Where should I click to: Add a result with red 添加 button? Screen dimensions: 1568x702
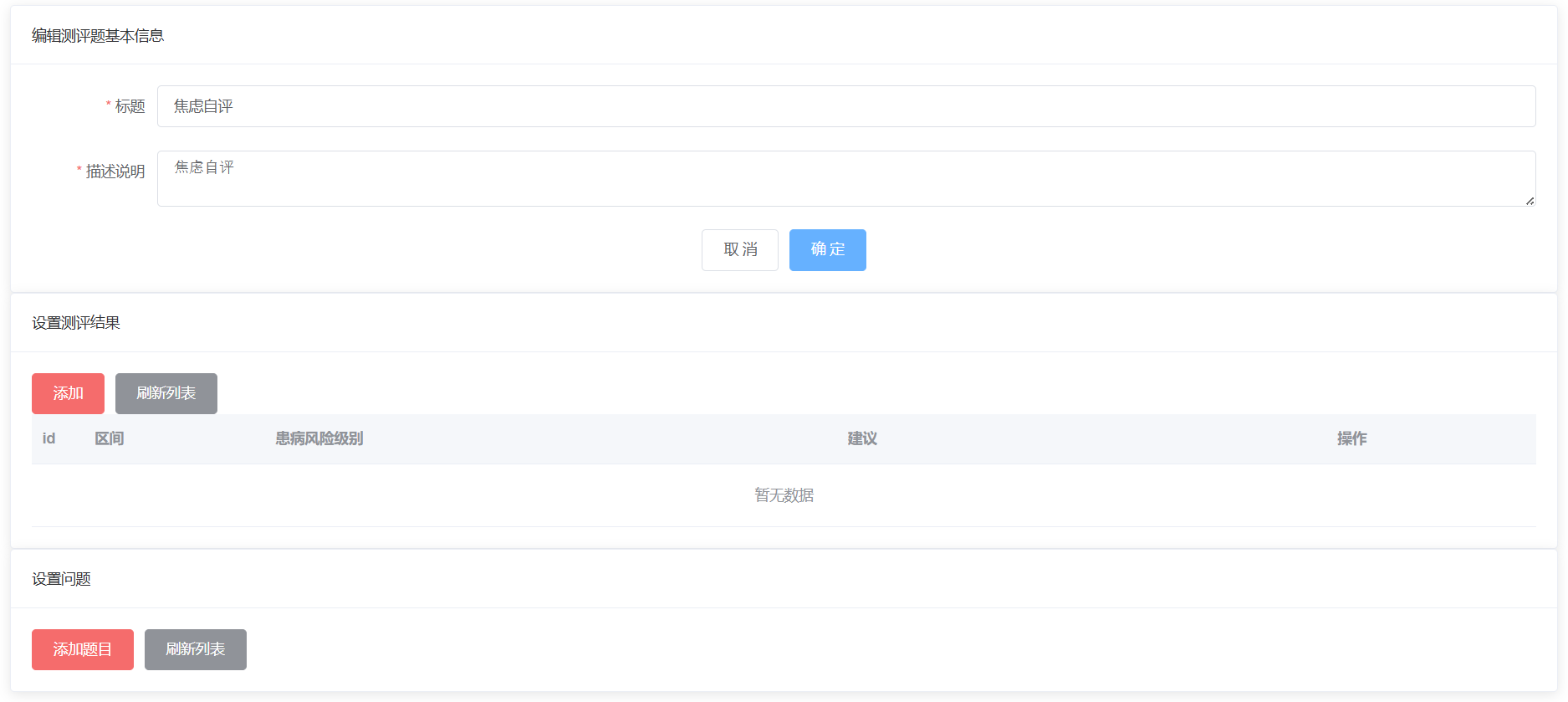tap(68, 393)
